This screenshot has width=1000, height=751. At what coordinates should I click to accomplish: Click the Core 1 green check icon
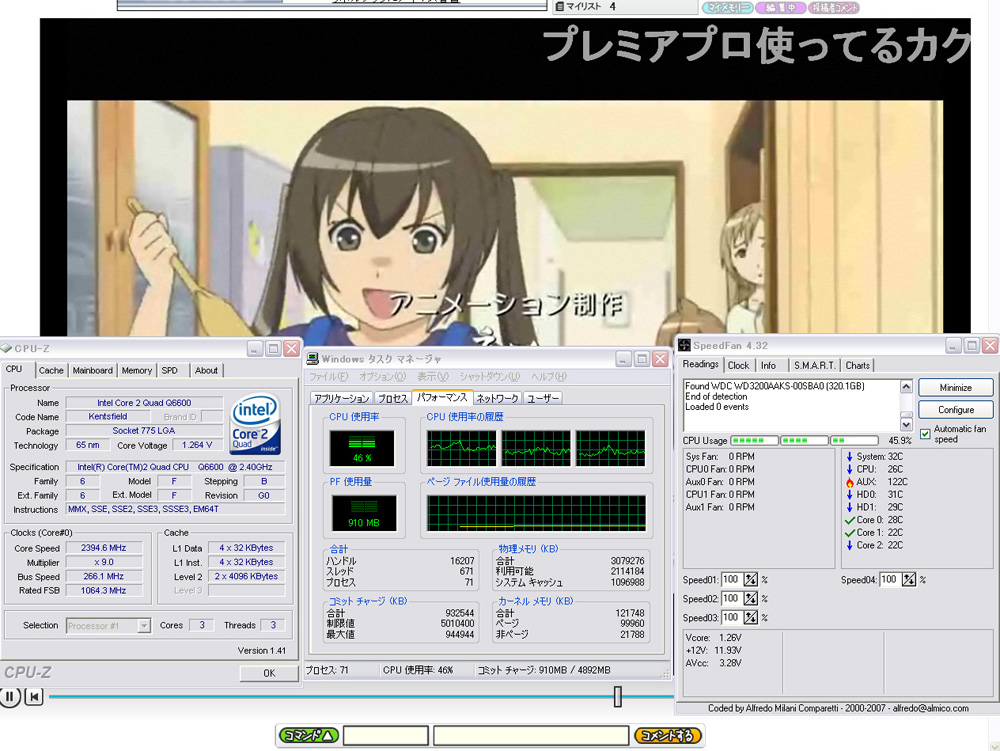pos(849,533)
